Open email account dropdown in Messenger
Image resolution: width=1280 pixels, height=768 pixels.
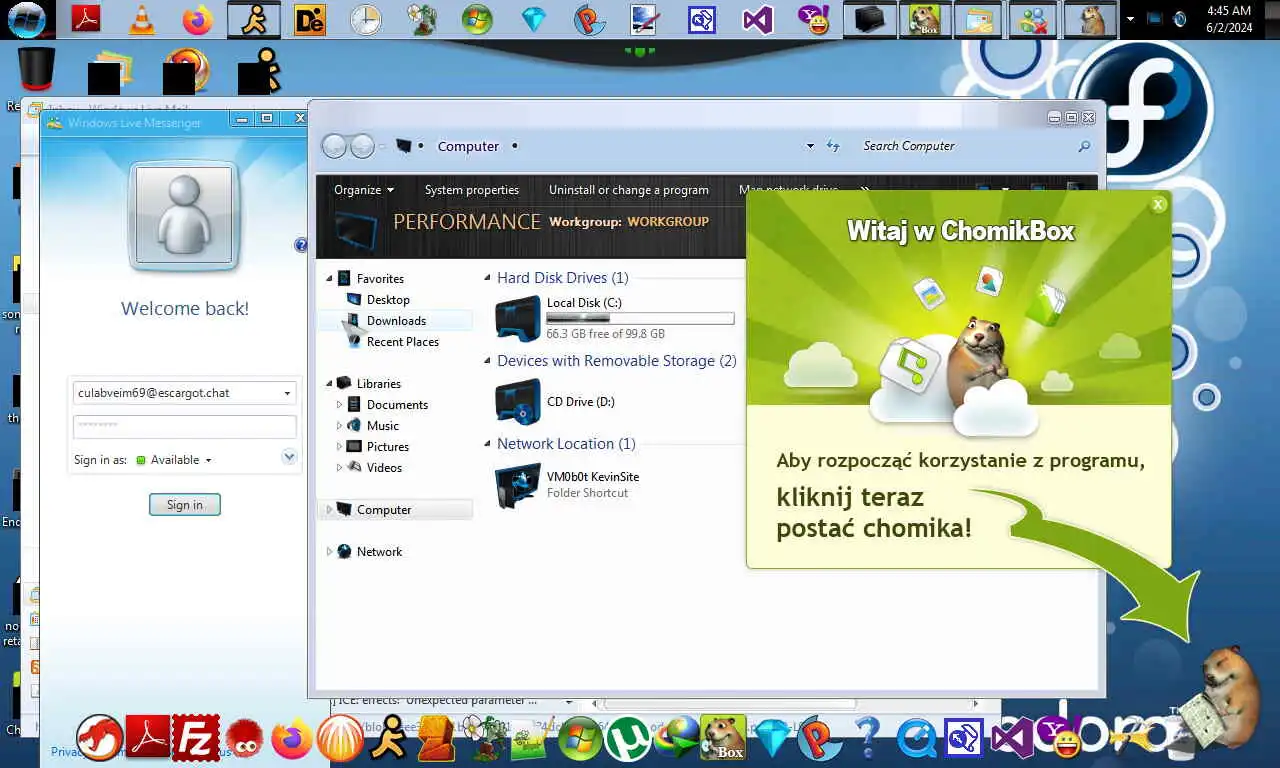287,393
